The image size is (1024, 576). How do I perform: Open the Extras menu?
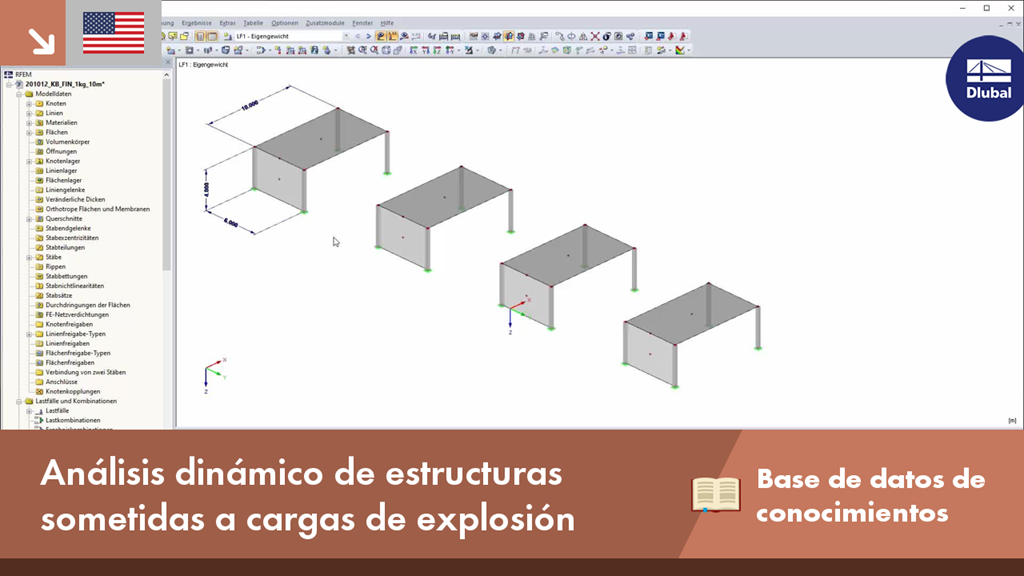click(228, 23)
